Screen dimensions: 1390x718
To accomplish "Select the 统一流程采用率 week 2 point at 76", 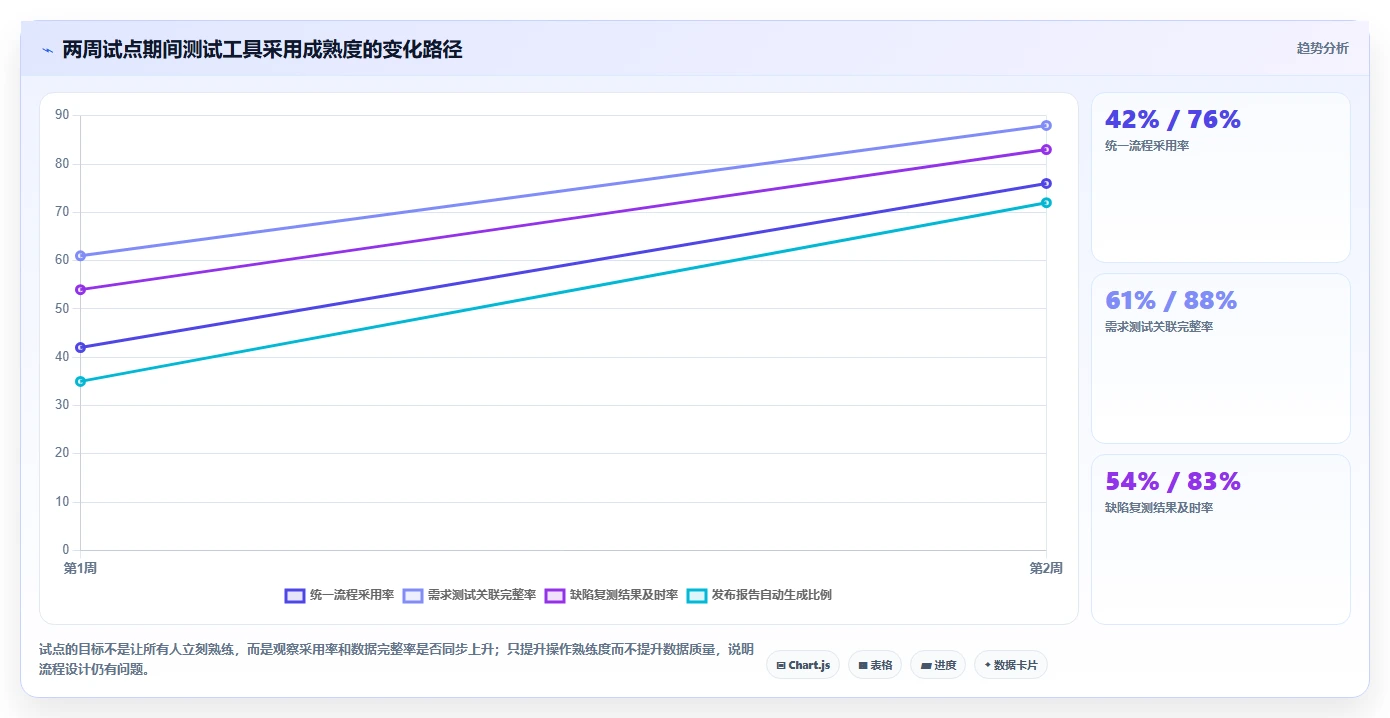I will [x=1046, y=183].
